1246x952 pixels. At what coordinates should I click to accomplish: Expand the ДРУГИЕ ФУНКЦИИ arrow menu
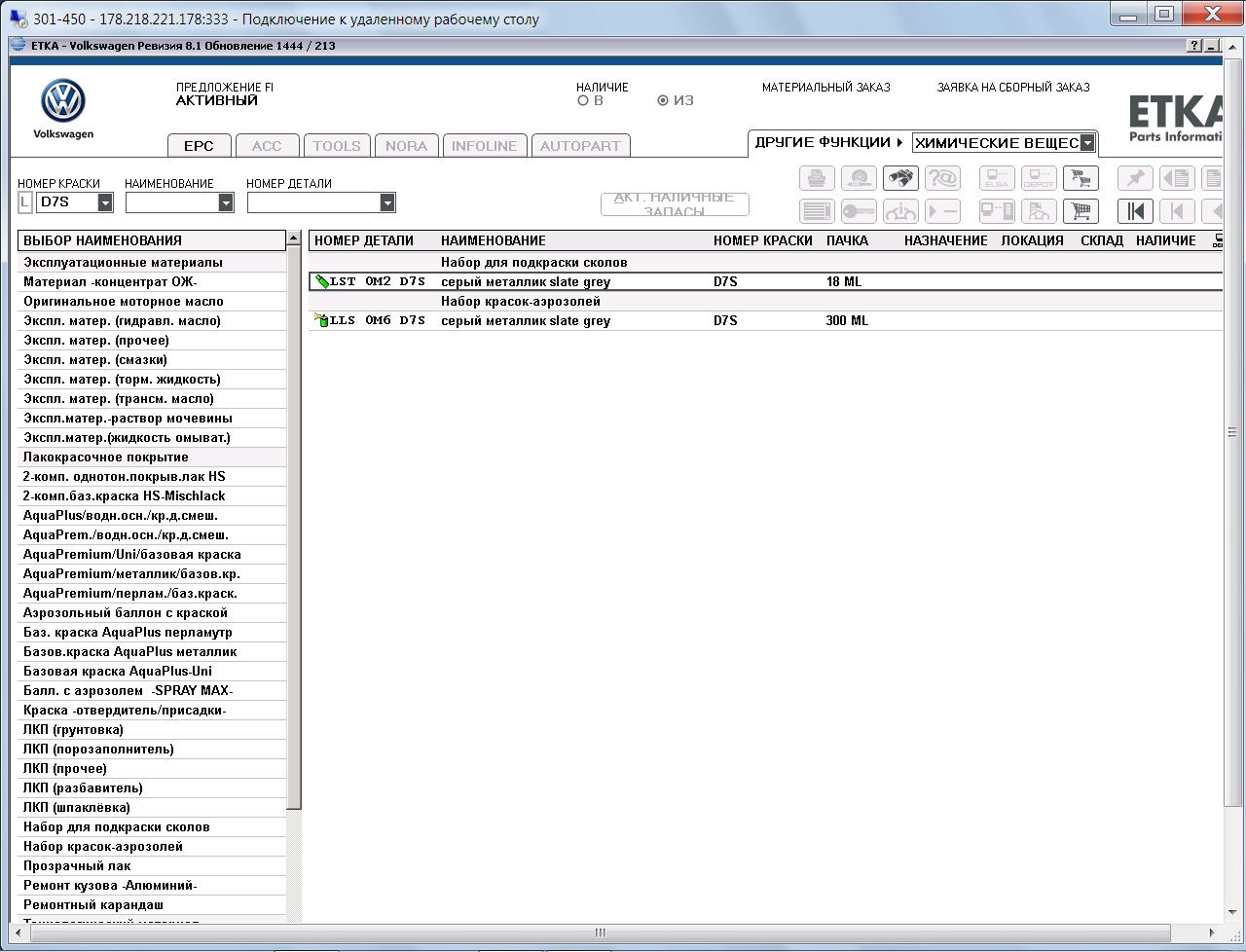point(899,142)
